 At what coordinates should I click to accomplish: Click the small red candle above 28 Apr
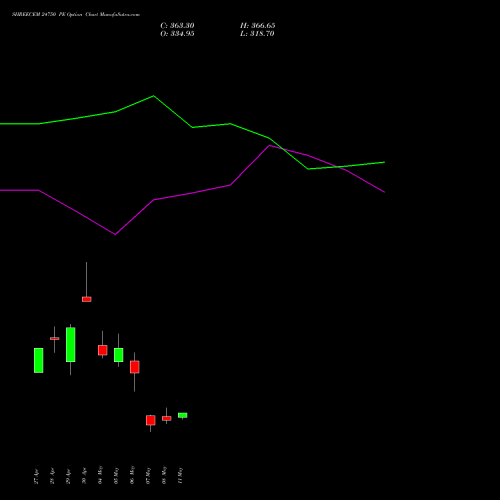55,338
